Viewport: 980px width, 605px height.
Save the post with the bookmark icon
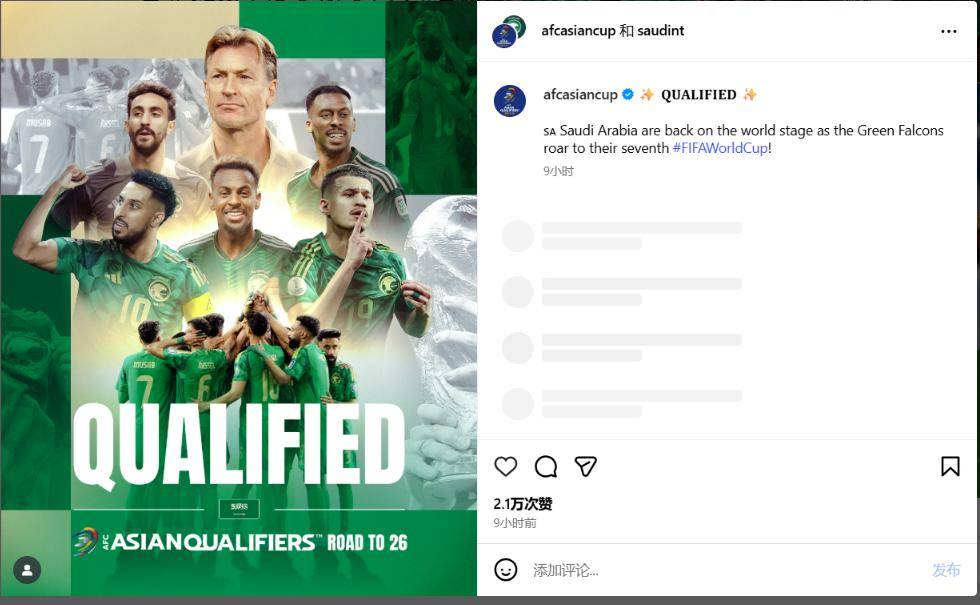pos(950,466)
